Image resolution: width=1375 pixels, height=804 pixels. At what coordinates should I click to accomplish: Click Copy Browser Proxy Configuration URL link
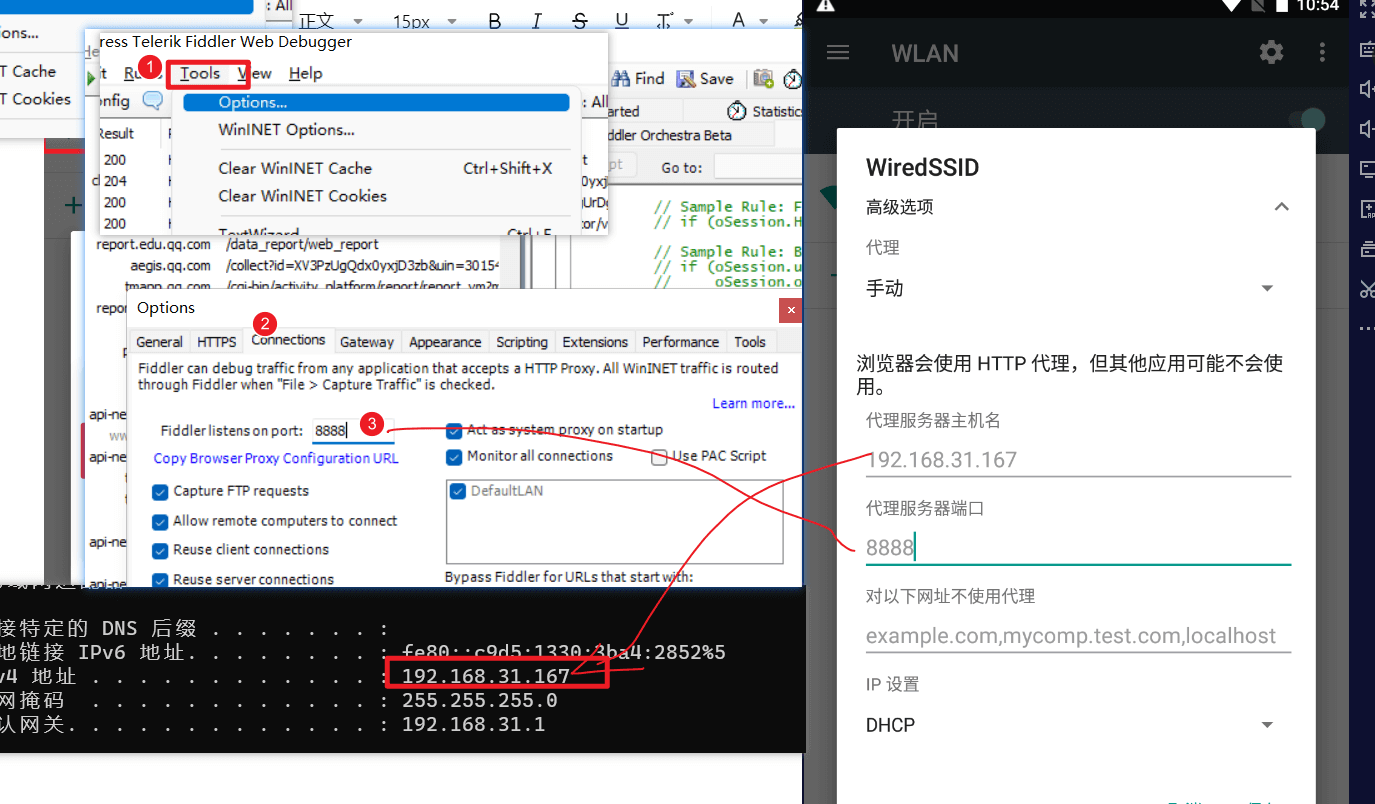pos(276,458)
